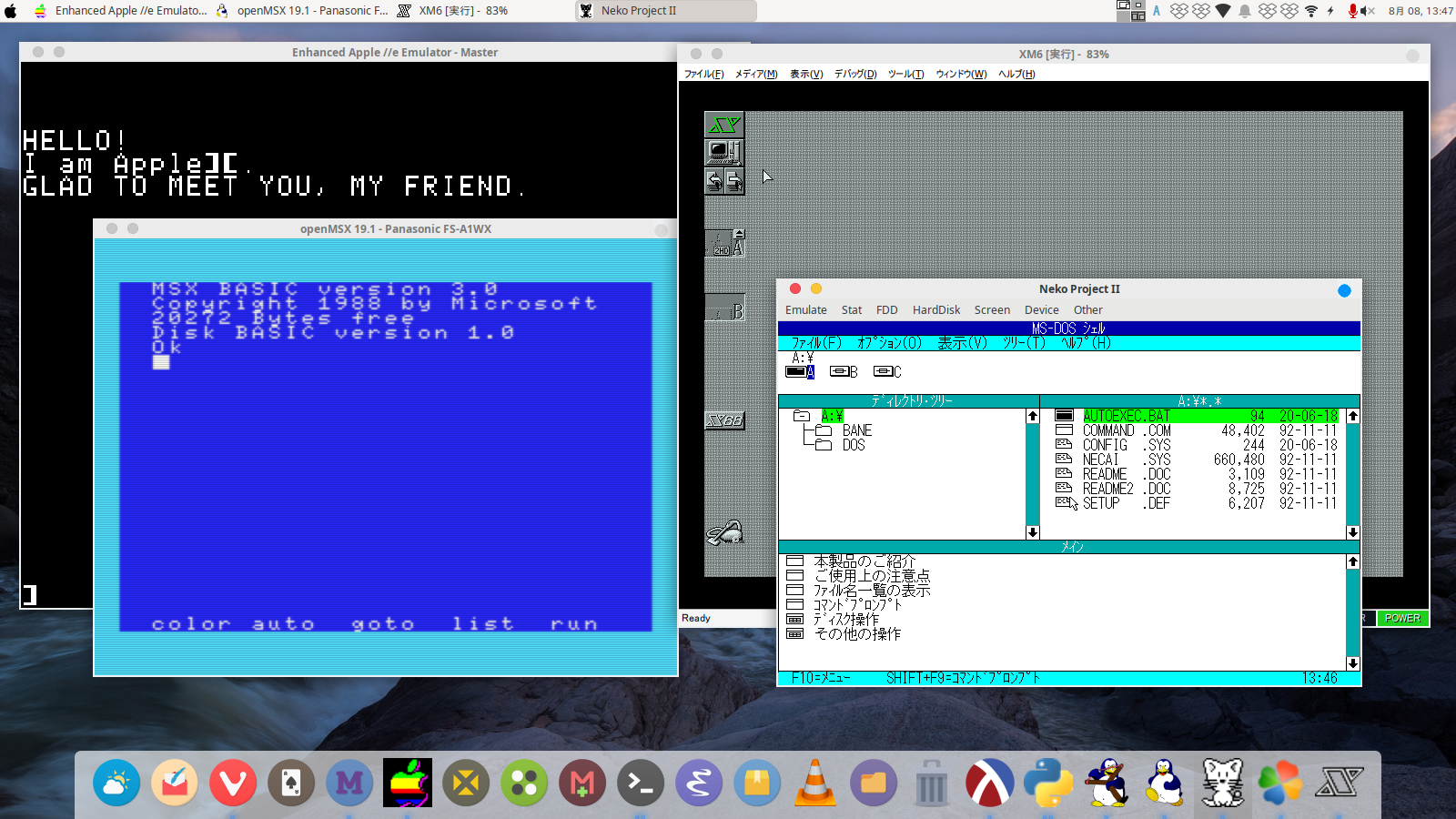Click the POWER button in XM6 status bar

(x=1402, y=618)
